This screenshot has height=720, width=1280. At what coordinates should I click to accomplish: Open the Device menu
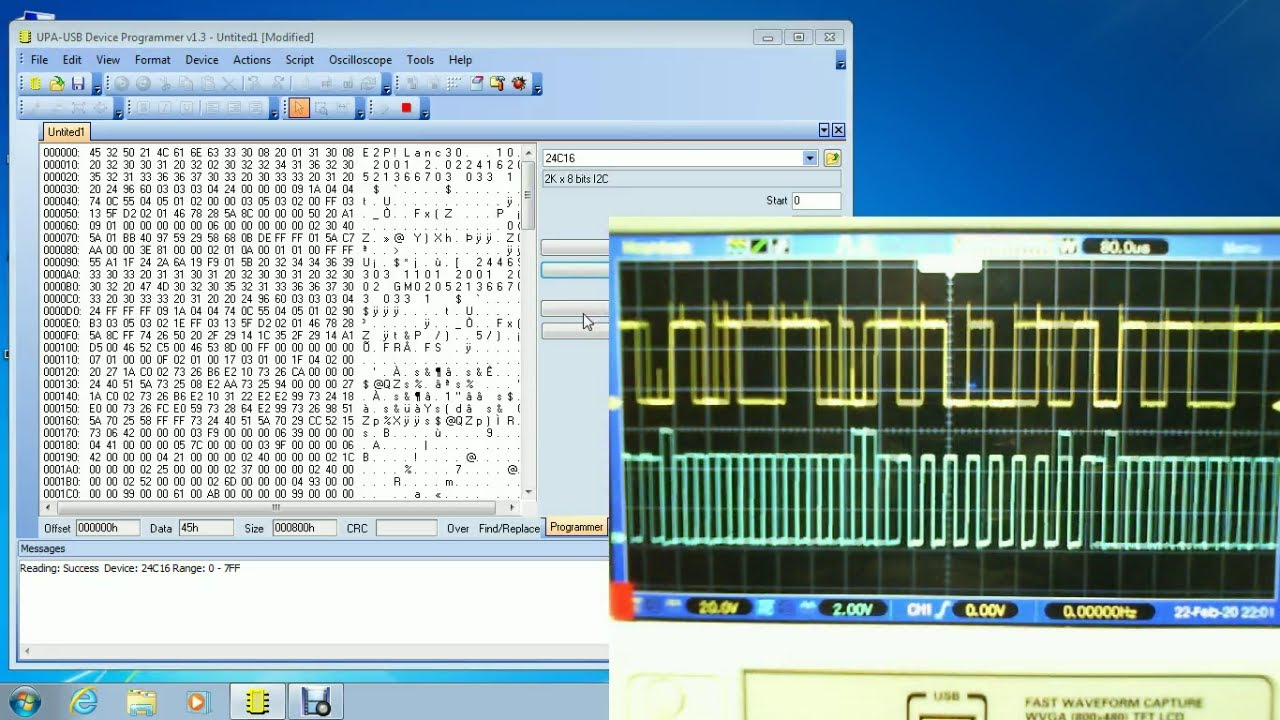click(x=202, y=60)
